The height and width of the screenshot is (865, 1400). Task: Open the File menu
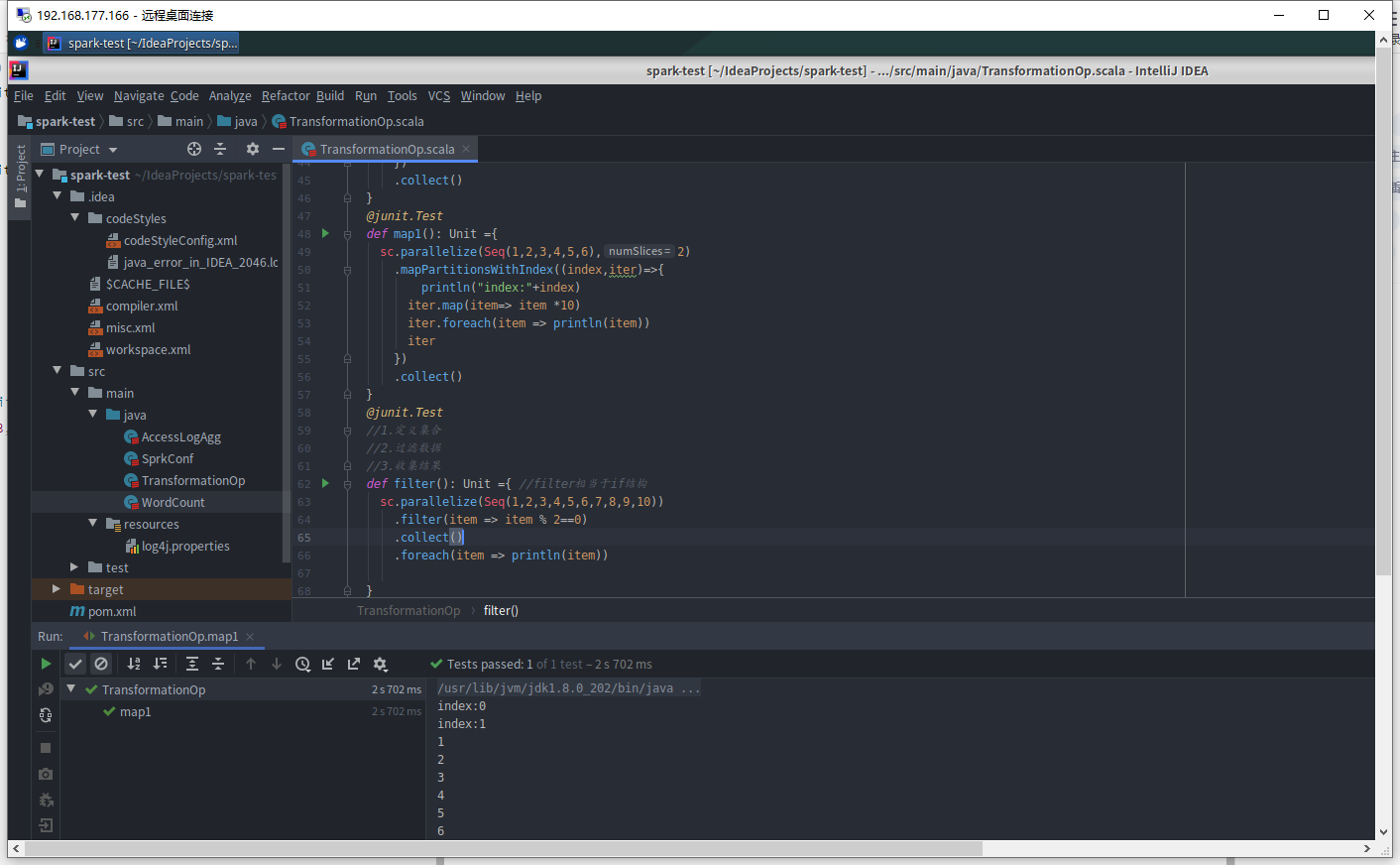24,96
